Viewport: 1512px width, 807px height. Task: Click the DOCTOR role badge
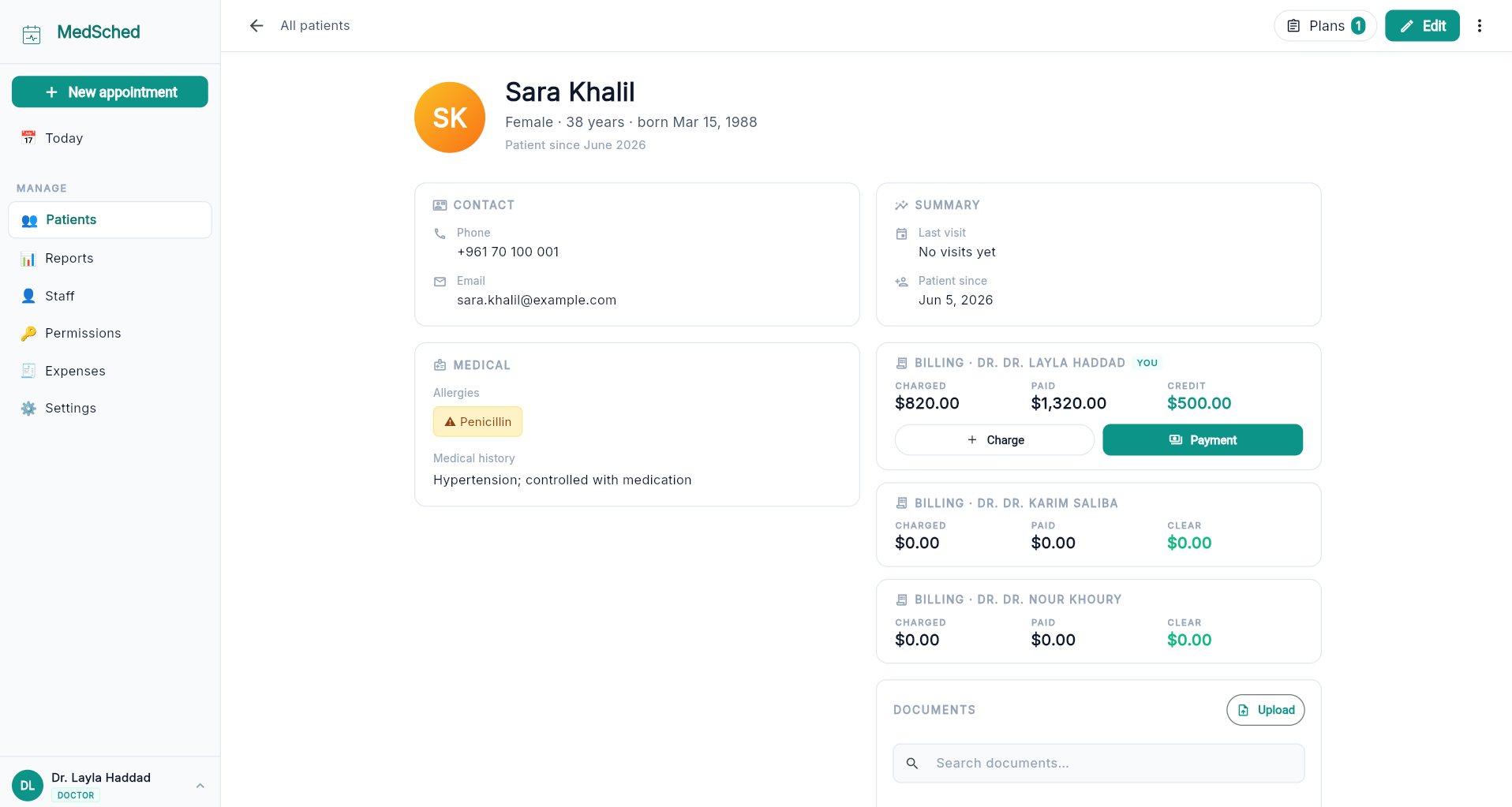(76, 795)
